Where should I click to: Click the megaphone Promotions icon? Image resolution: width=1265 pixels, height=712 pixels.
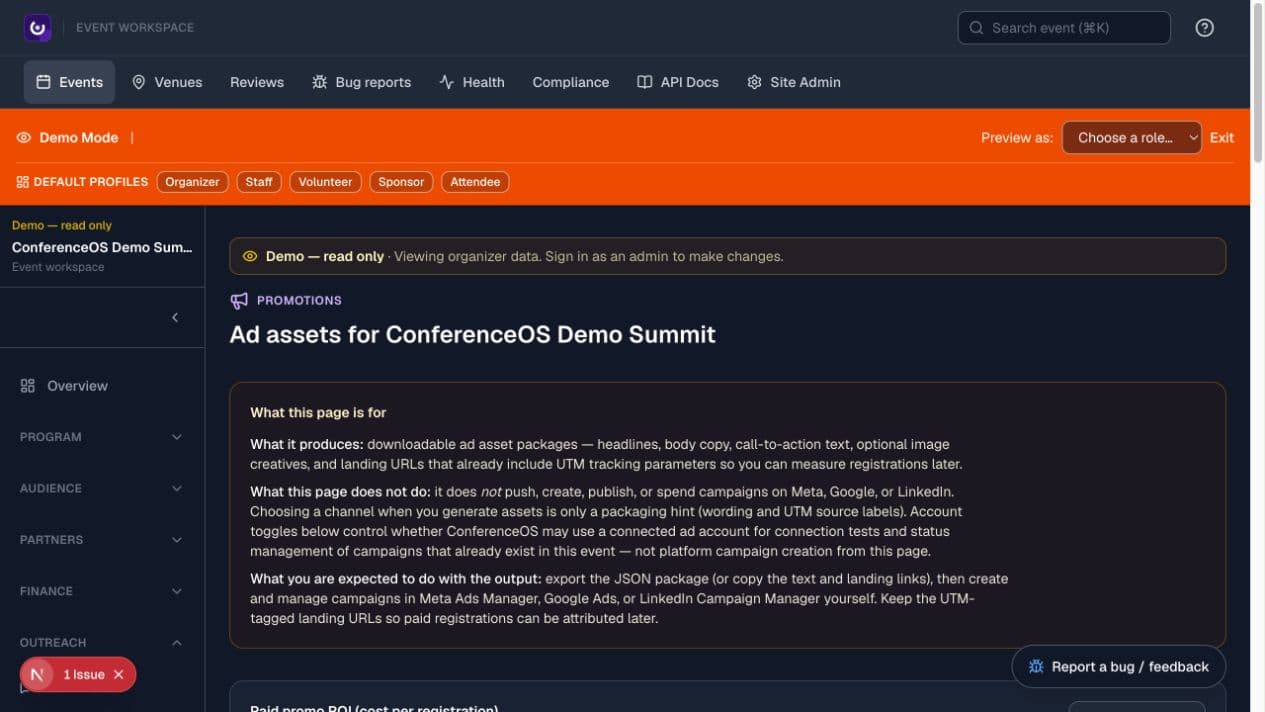pos(239,300)
